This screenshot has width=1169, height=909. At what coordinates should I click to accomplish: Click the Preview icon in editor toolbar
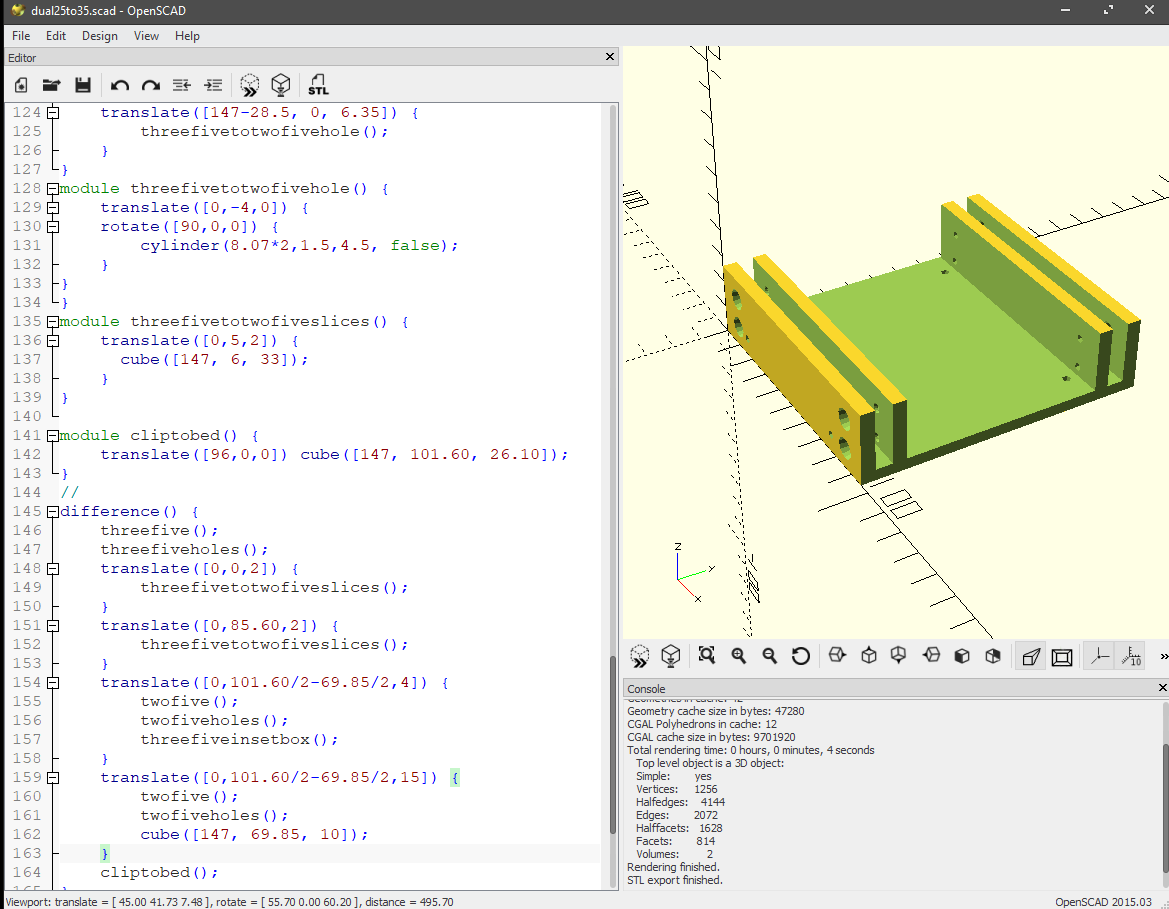pos(250,85)
